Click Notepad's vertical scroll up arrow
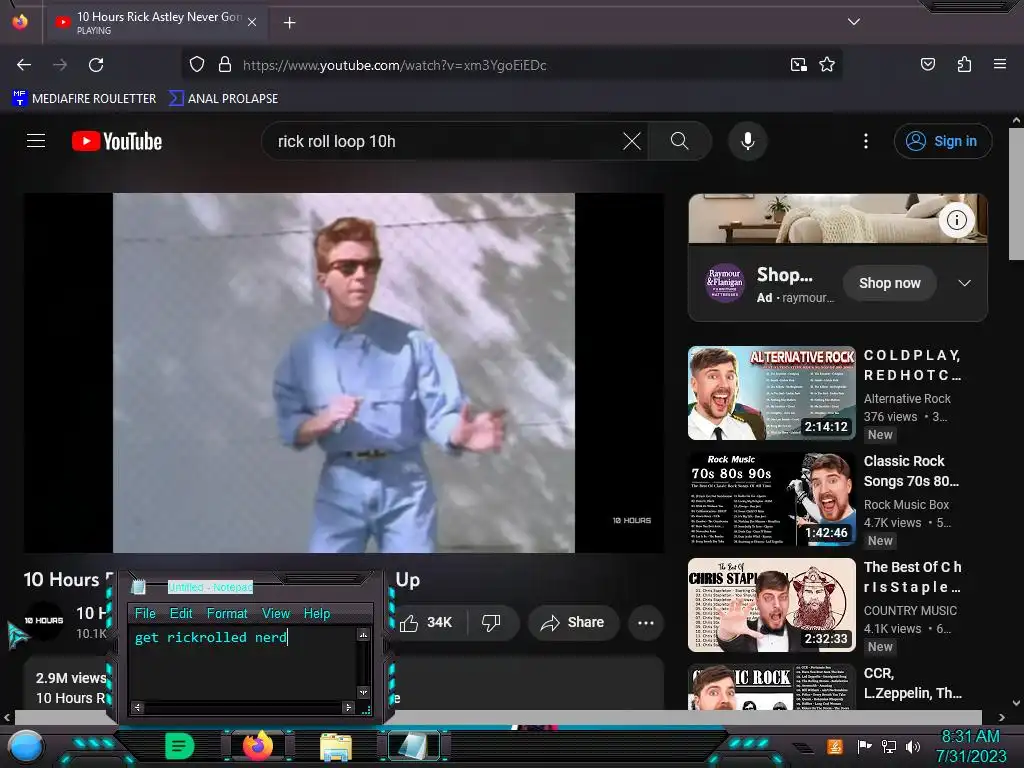The image size is (1024, 768). click(x=363, y=634)
